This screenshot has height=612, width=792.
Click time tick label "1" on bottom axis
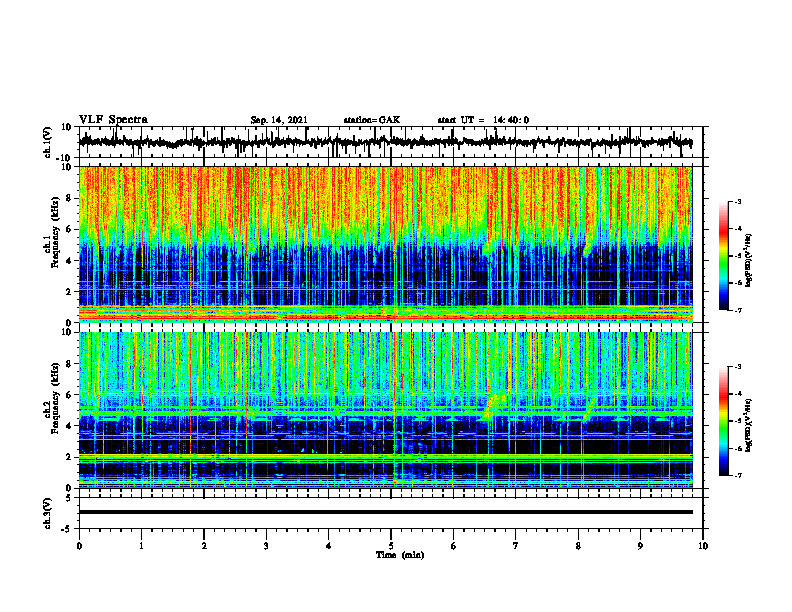(141, 546)
